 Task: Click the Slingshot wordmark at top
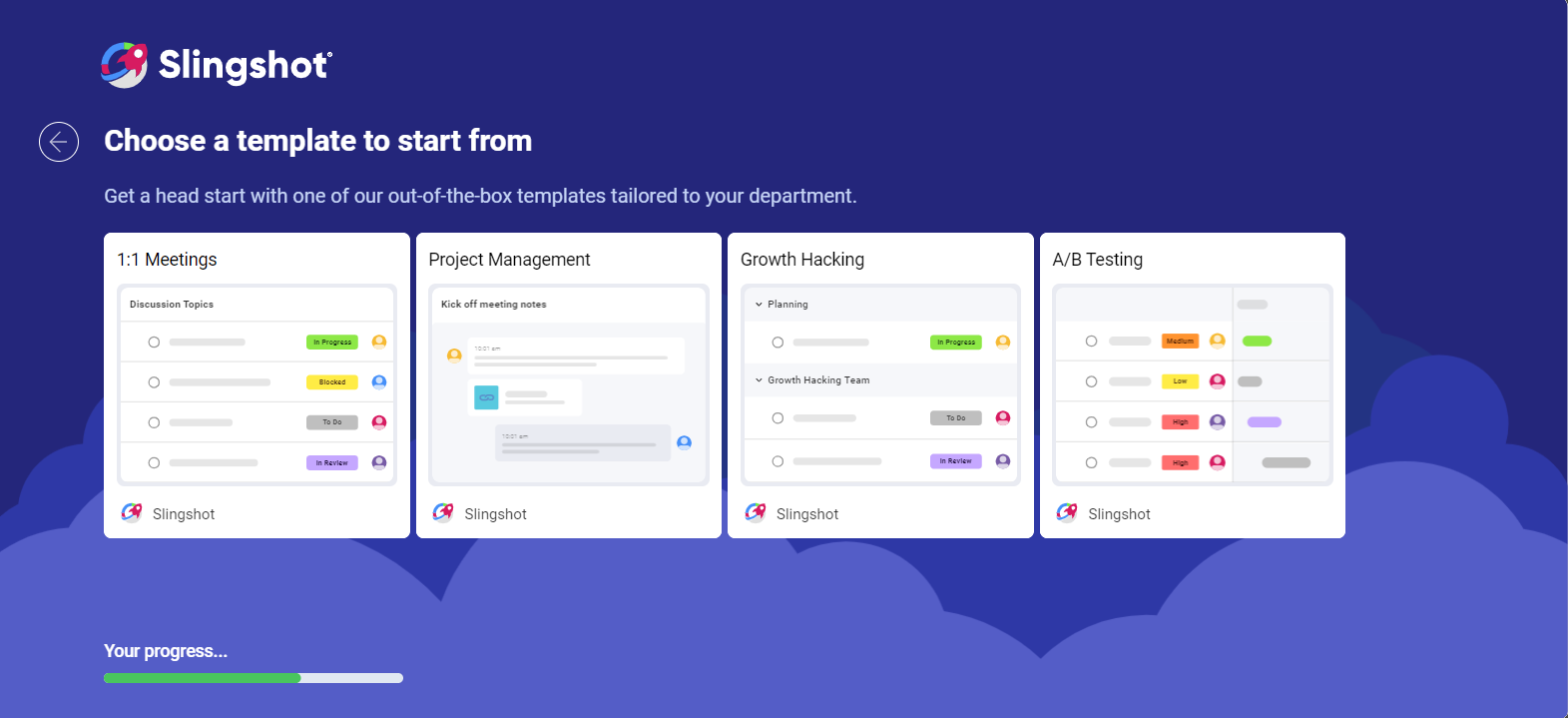[245, 66]
